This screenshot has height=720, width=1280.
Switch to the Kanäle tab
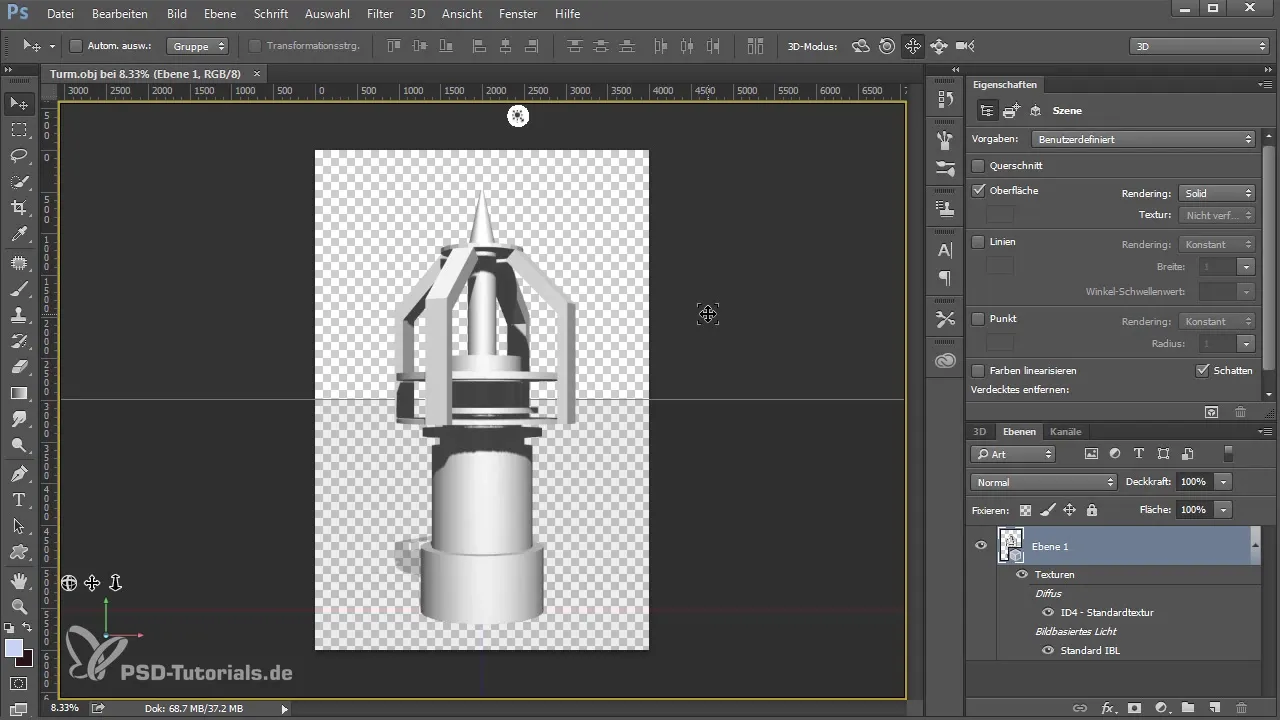click(1065, 431)
